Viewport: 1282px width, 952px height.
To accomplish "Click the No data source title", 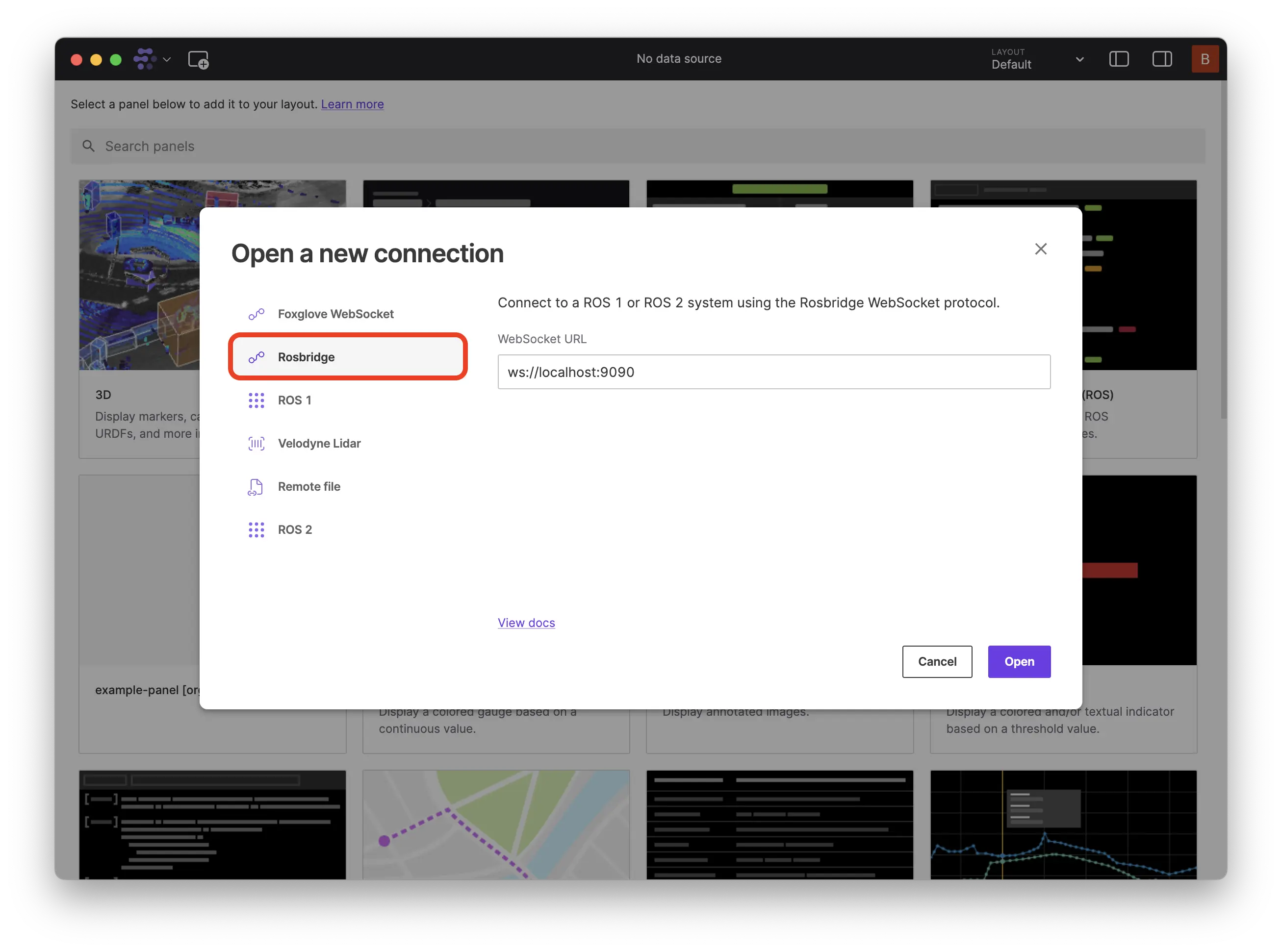I will pos(678,59).
